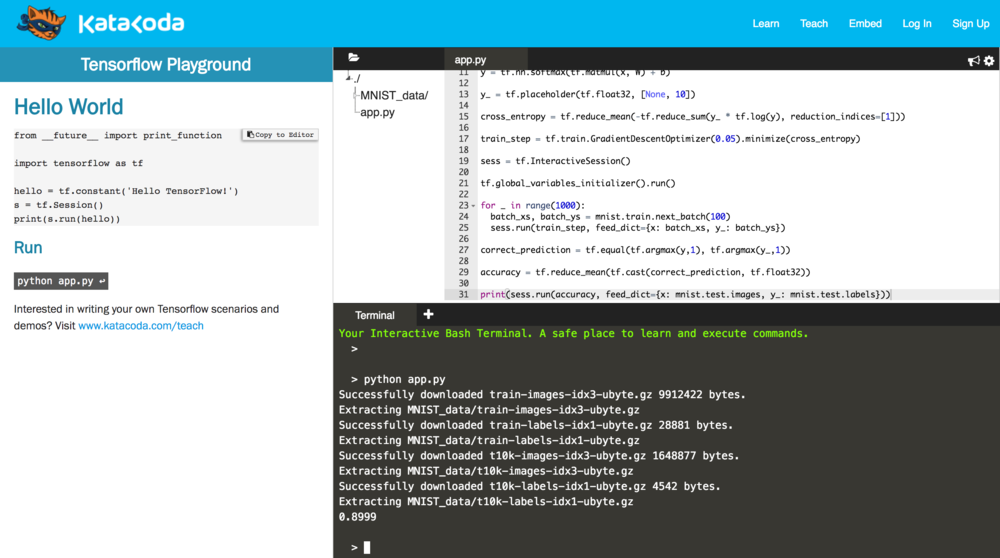Open the Teach menu item

814,24
